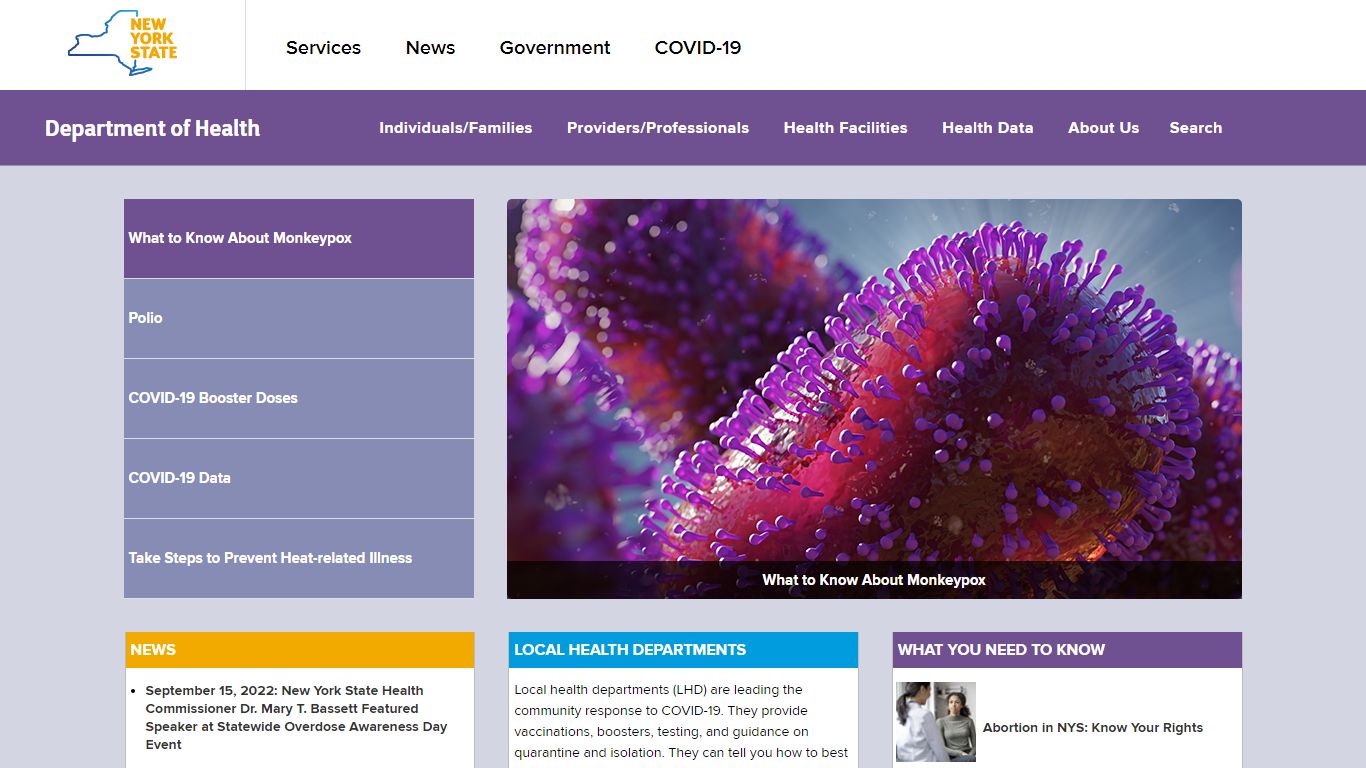Select the Polio slide tab
This screenshot has width=1366, height=768.
click(299, 318)
